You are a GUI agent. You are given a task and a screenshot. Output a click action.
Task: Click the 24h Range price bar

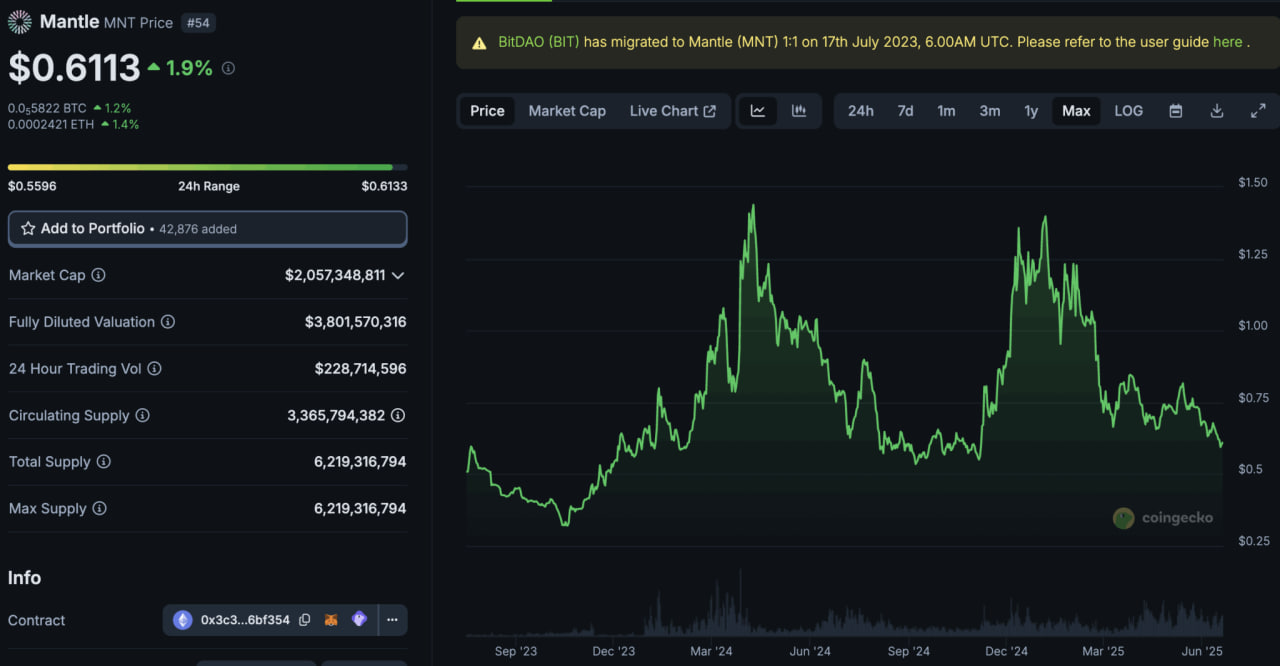(x=207, y=167)
